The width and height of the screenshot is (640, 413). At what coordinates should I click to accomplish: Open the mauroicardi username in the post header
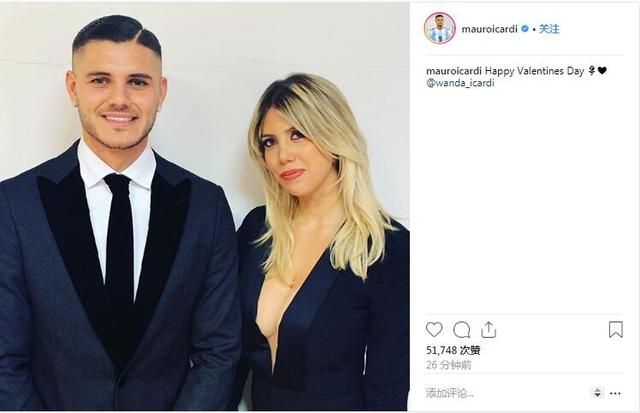[489, 29]
